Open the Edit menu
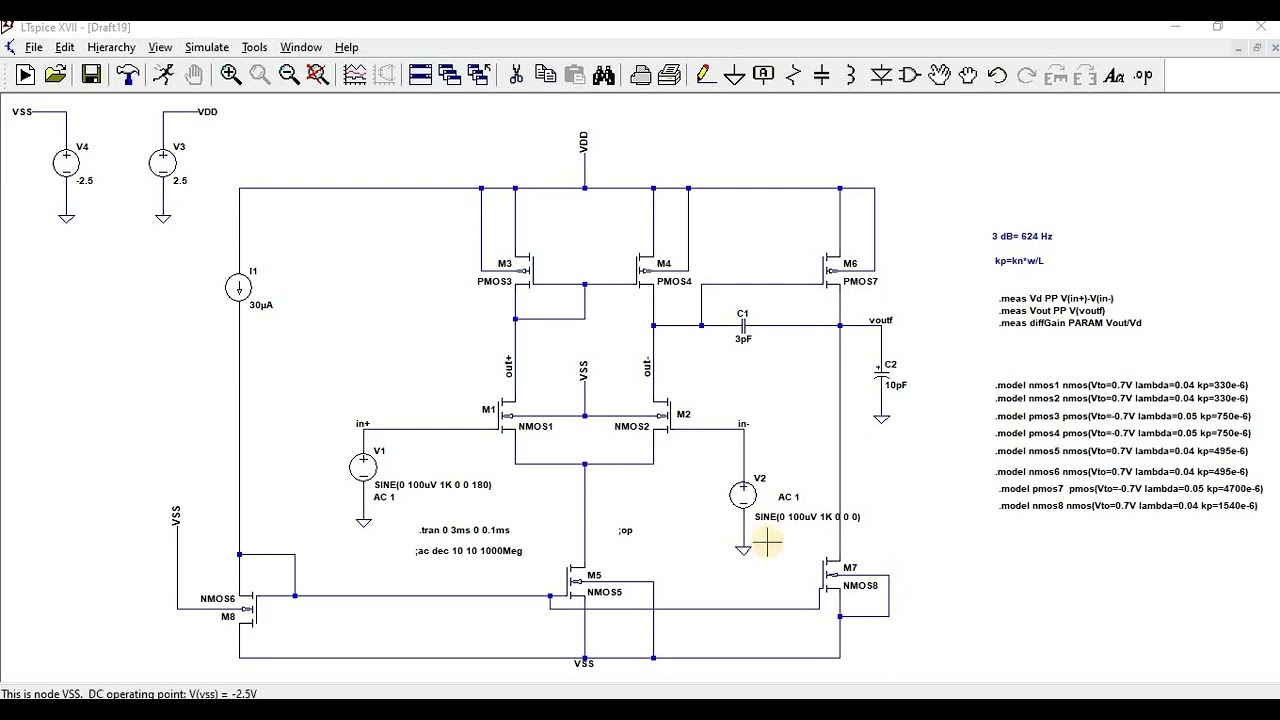The image size is (1280, 720). [x=65, y=47]
